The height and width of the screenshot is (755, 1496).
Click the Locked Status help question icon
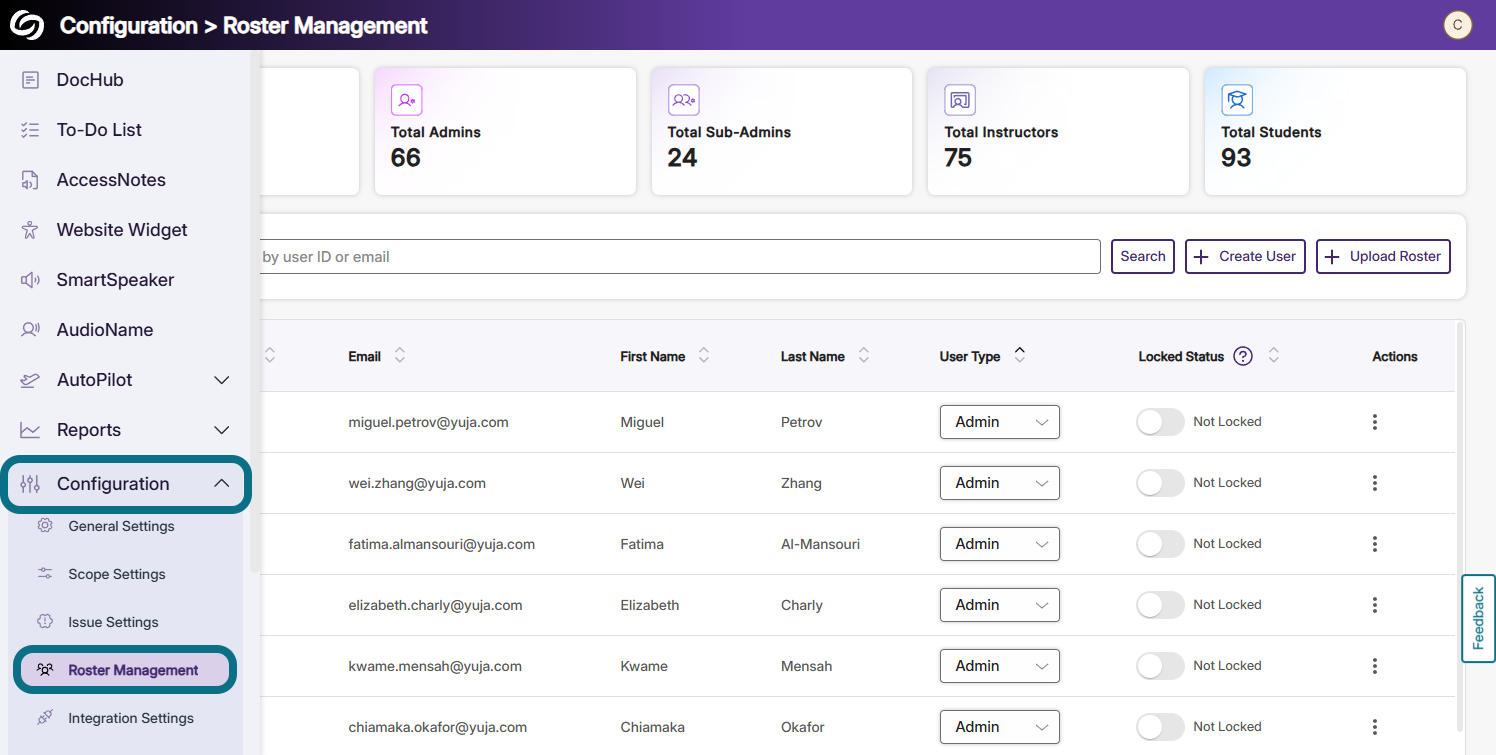[1243, 356]
